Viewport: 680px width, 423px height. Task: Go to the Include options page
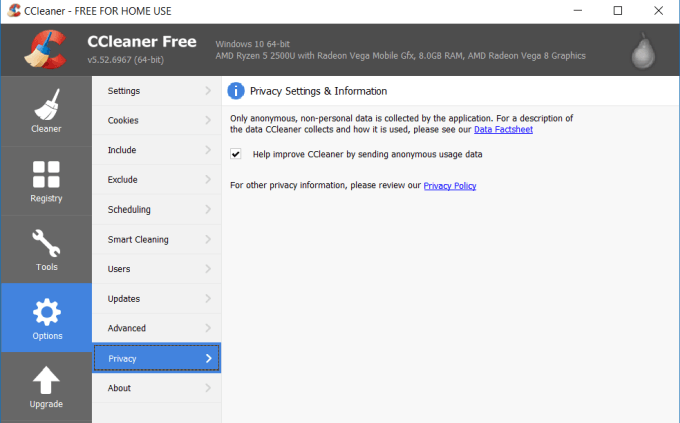157,150
